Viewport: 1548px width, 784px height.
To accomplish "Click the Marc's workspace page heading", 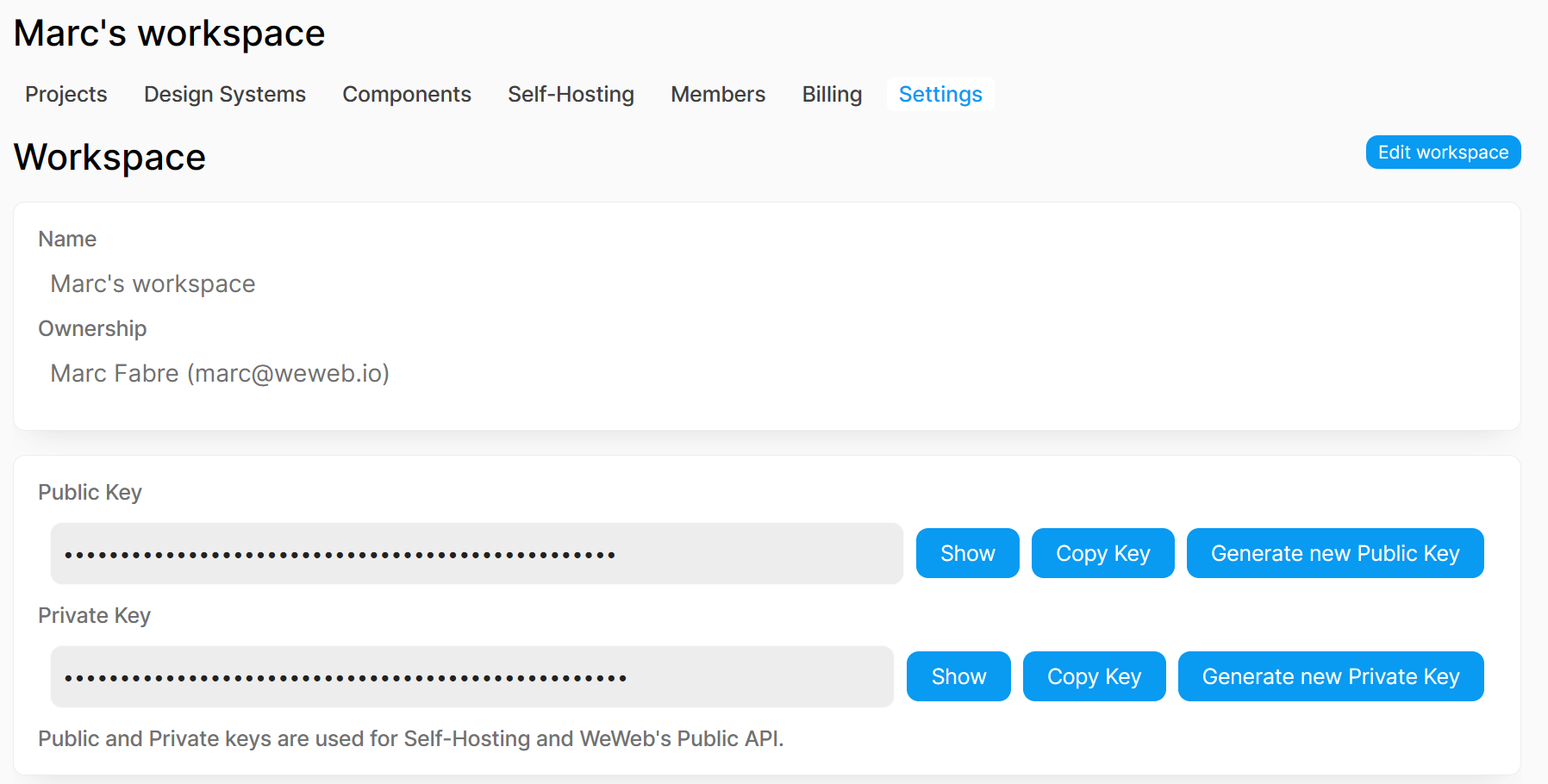I will pos(169,33).
